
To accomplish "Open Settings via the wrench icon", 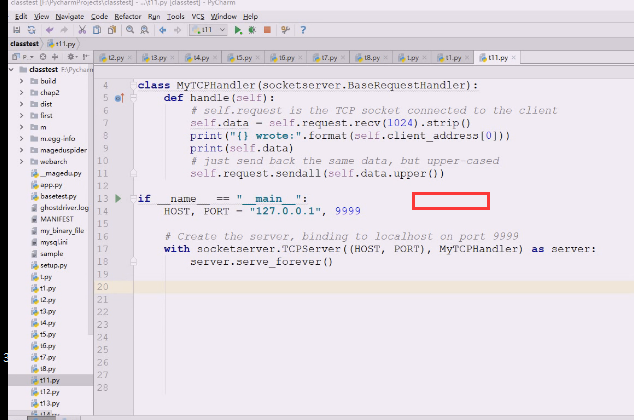I will [x=285, y=30].
